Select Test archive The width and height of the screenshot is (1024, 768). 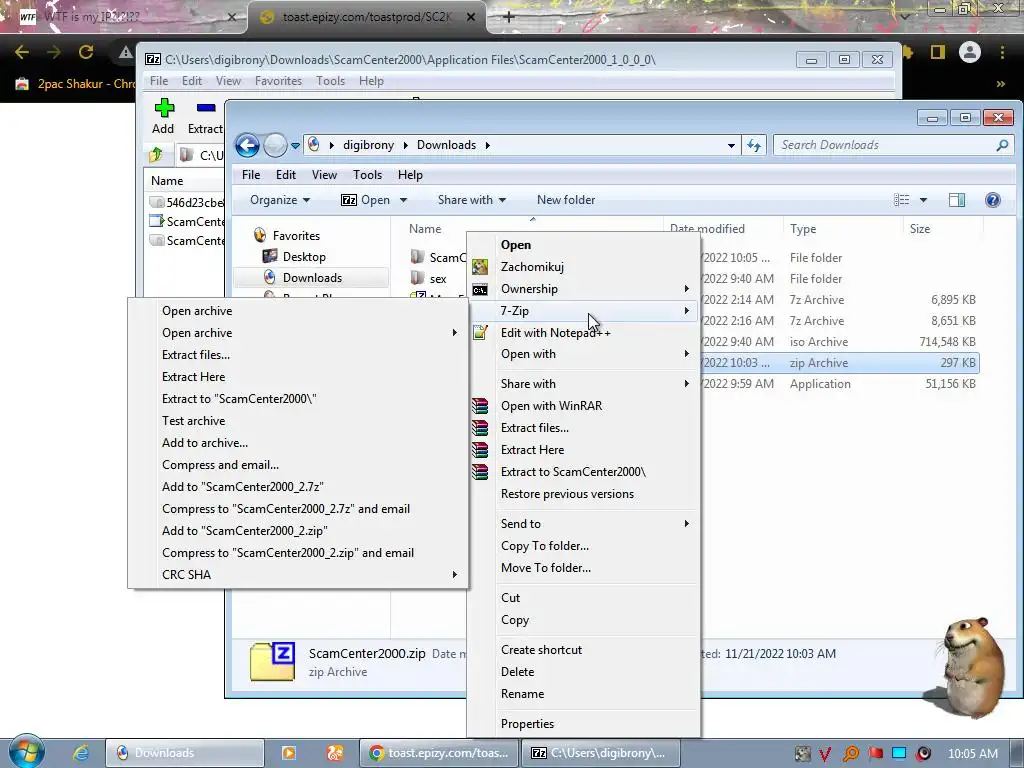point(193,421)
